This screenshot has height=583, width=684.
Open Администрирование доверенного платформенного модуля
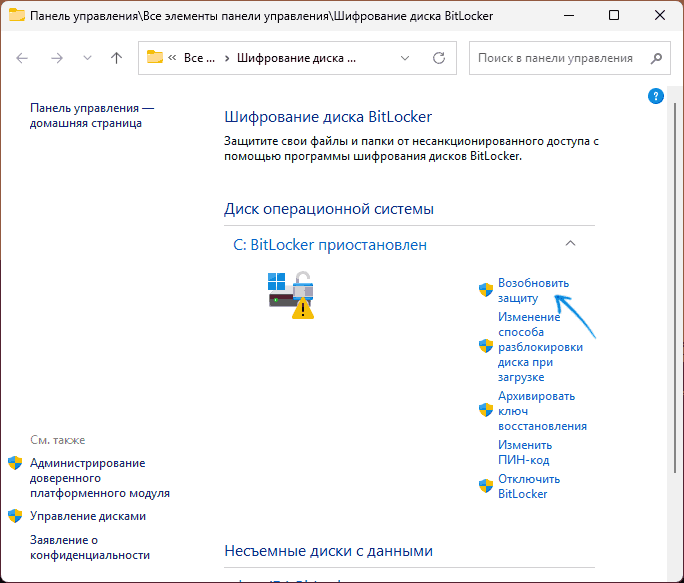100,478
